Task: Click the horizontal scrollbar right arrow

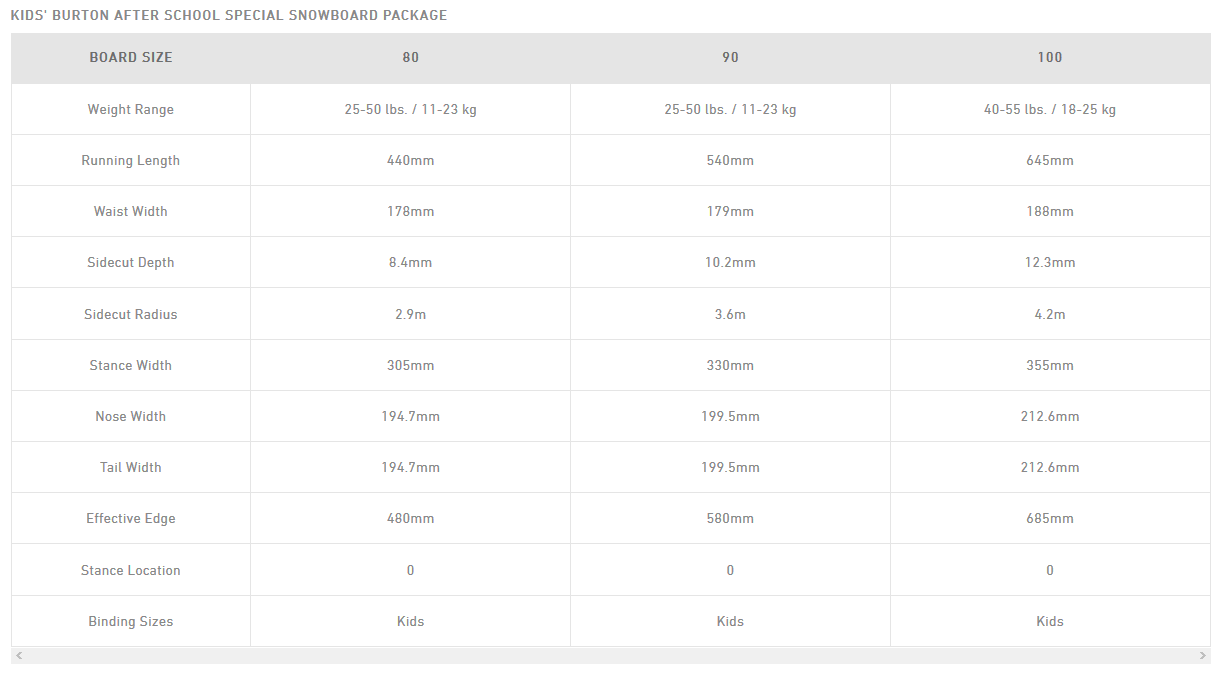Action: click(1203, 656)
